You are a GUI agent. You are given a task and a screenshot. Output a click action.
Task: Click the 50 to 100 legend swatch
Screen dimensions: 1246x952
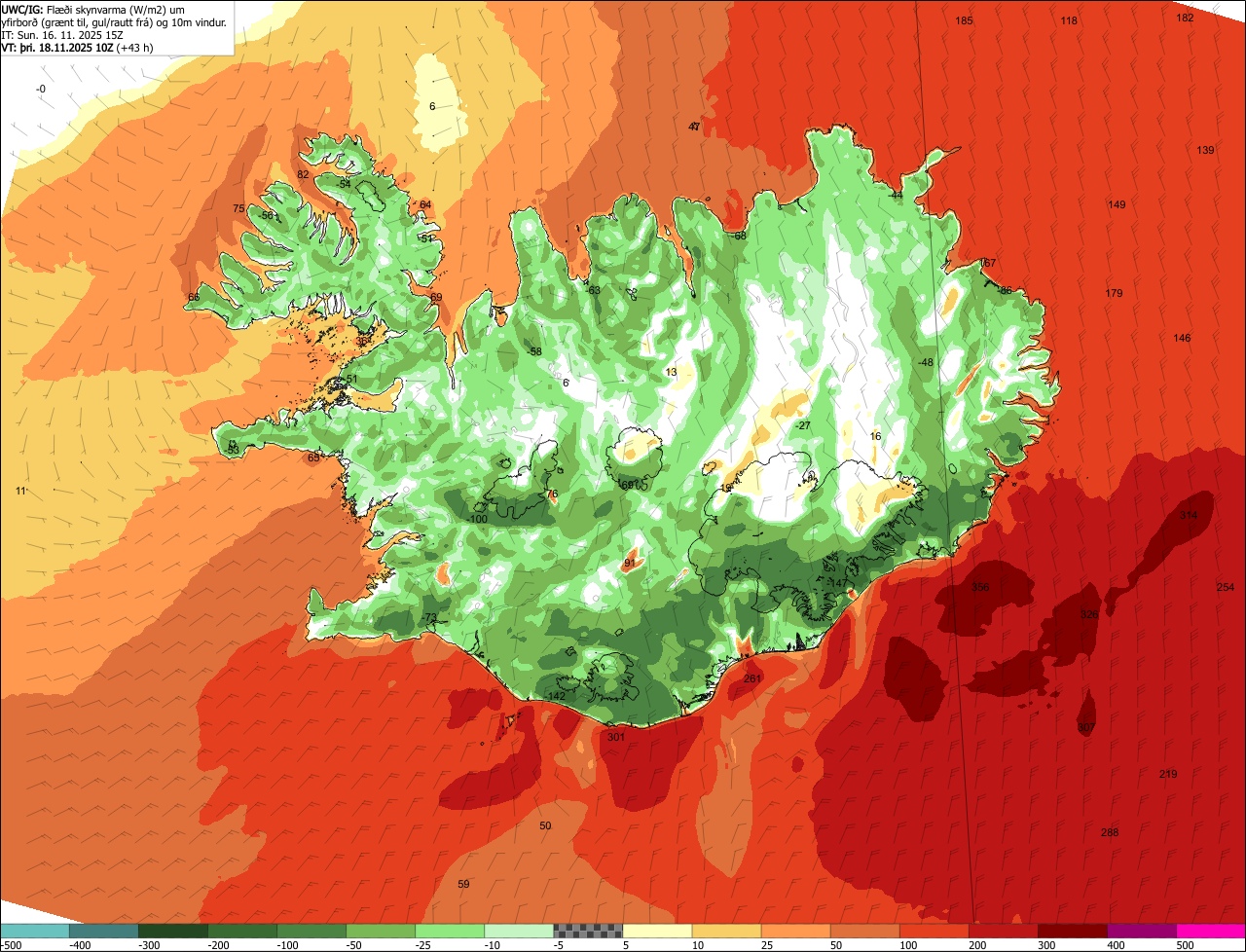[864, 931]
